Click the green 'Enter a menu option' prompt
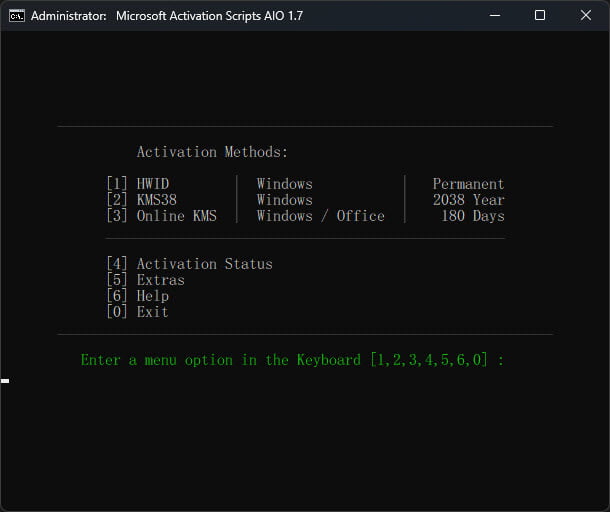610x512 pixels. coord(292,360)
